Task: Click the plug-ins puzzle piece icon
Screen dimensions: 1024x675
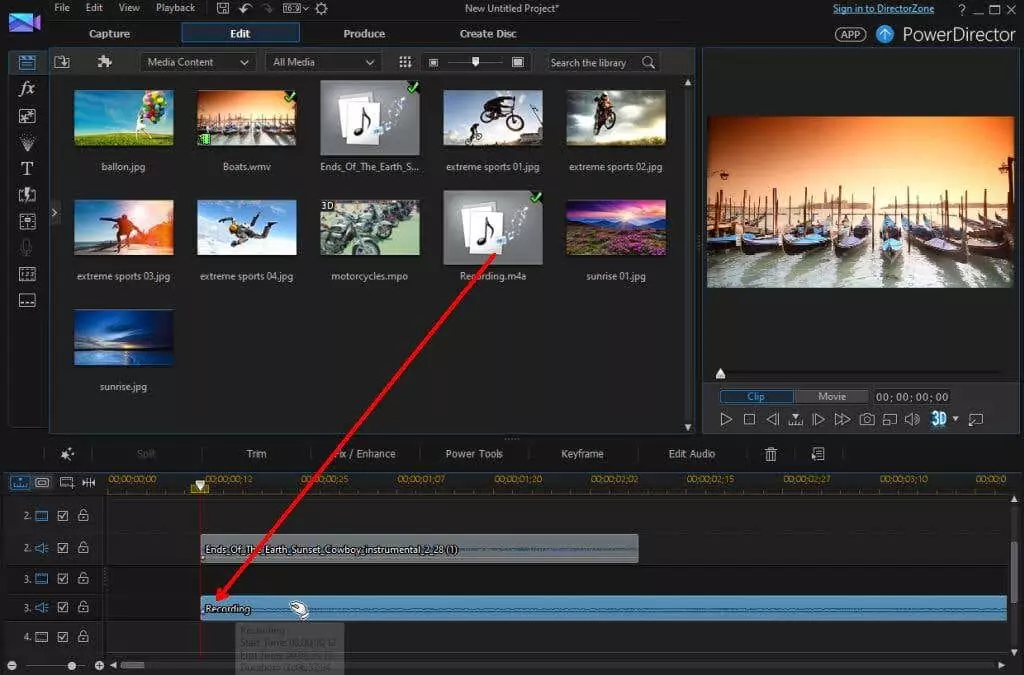Action: point(104,62)
